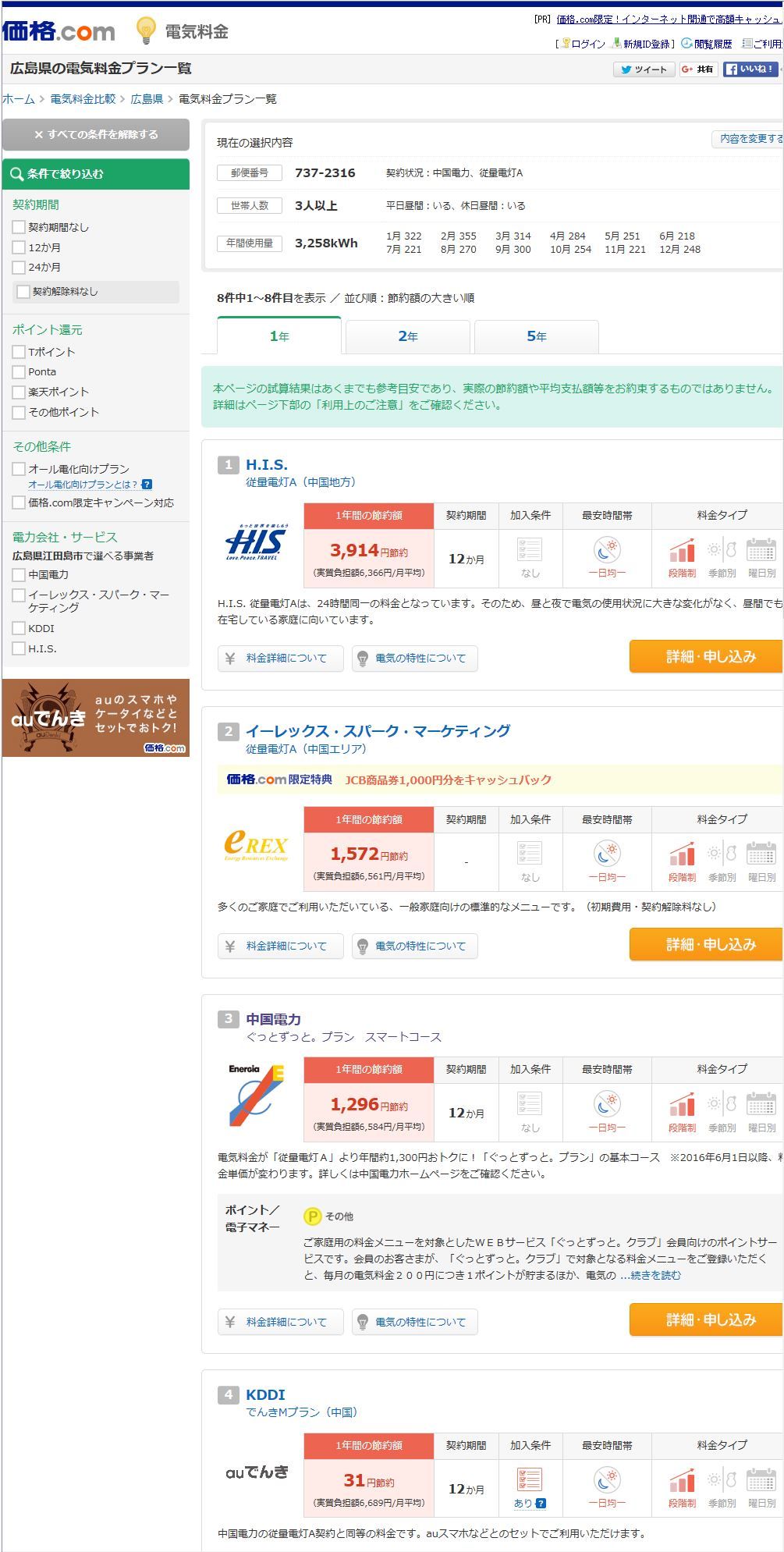Click the 価格.com logo
Screen dimensions: 784x1552
coord(59,31)
